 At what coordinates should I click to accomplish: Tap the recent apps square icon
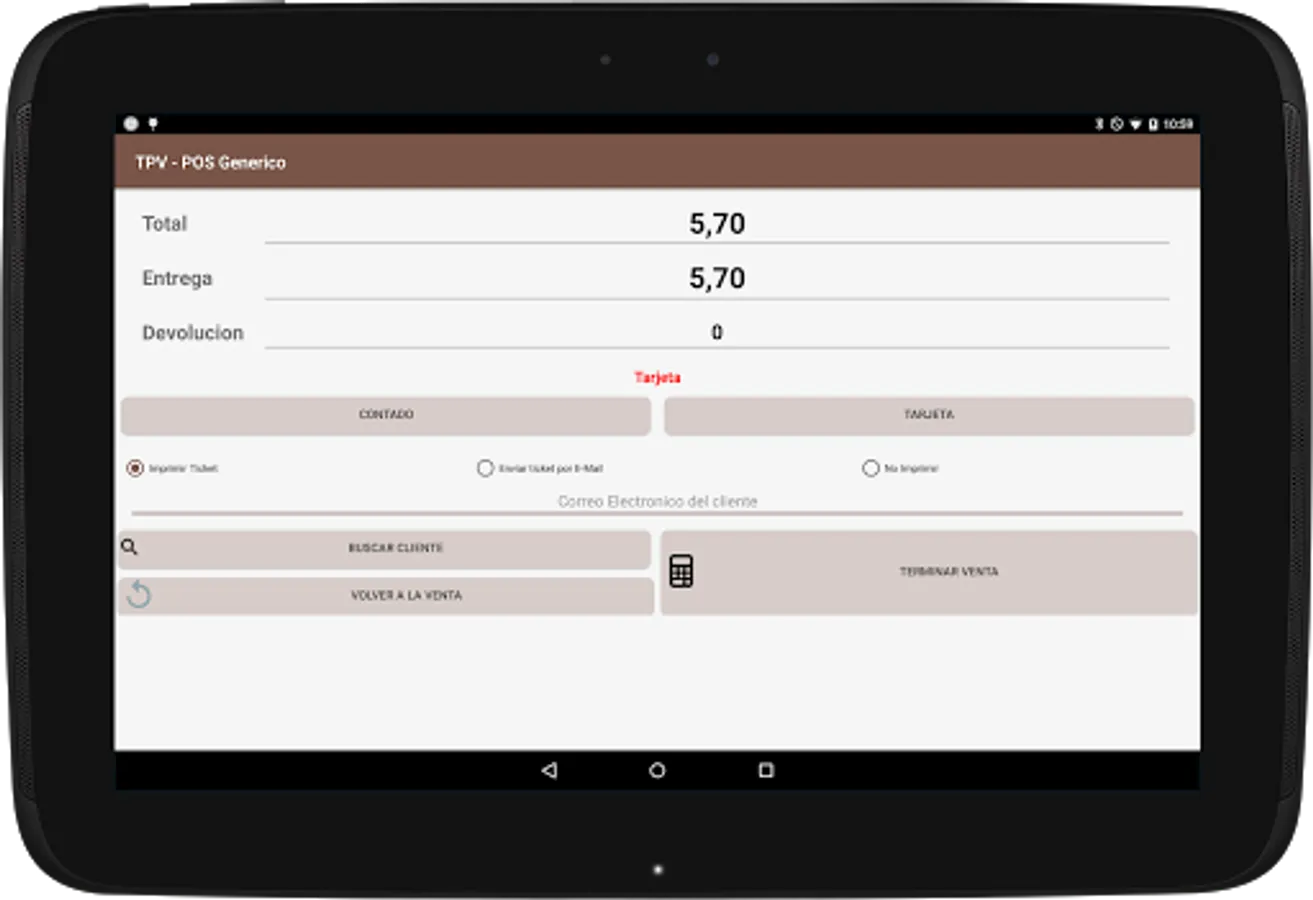(766, 770)
